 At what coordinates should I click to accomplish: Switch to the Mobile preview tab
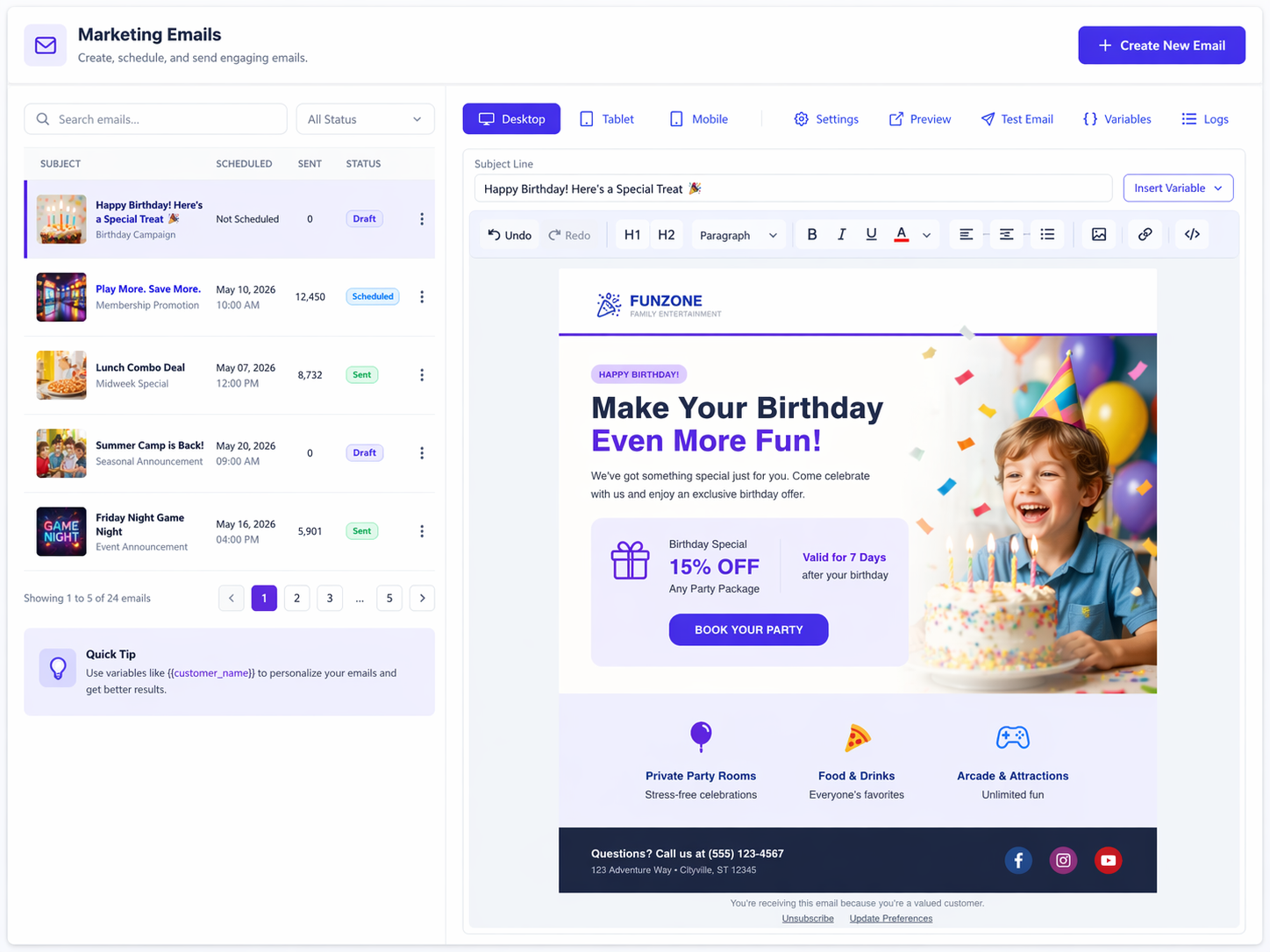(x=697, y=118)
